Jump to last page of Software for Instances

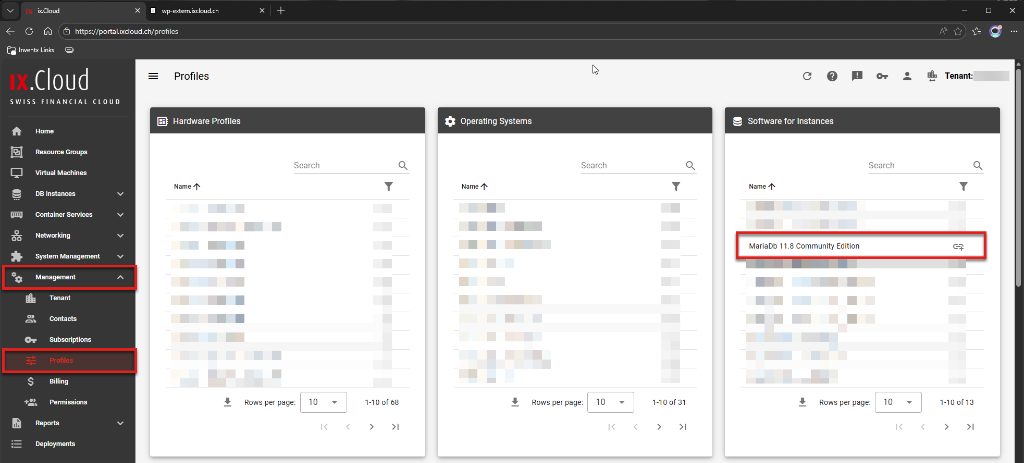(970, 427)
